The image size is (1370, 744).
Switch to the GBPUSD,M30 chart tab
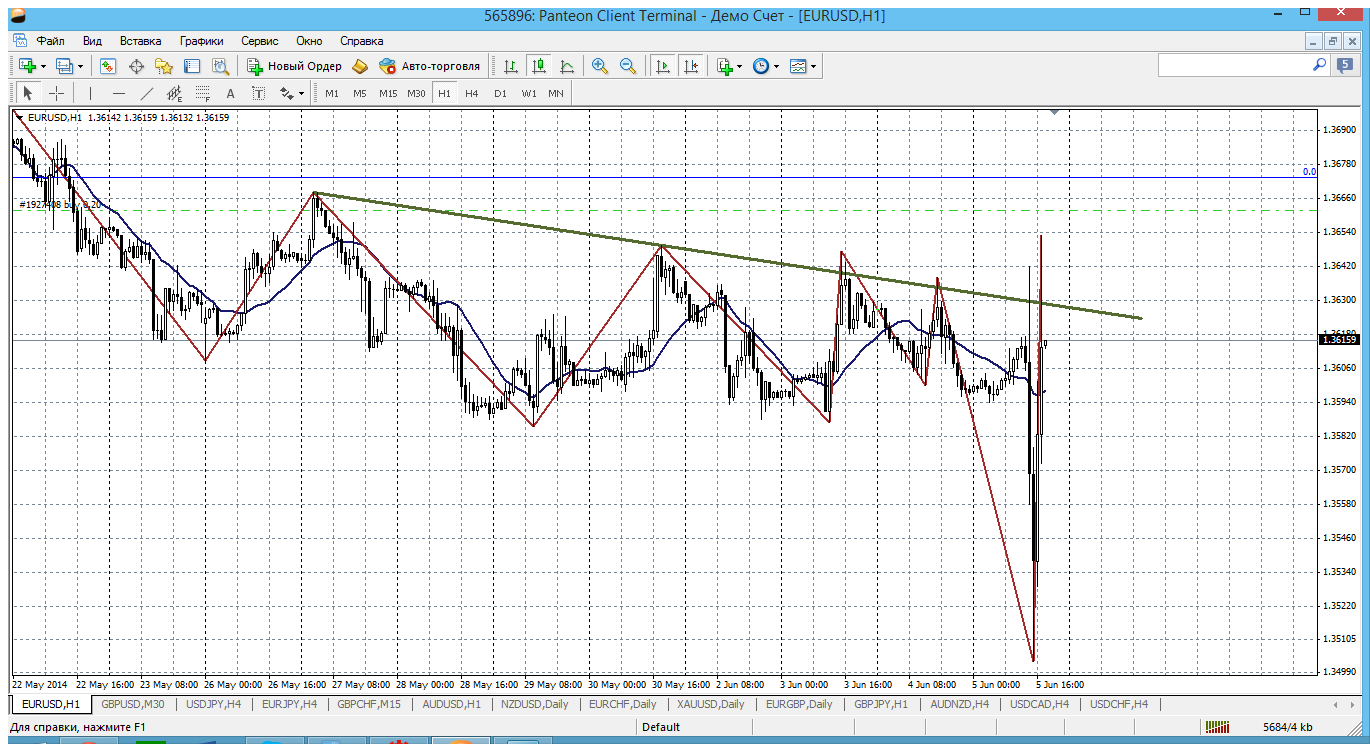pos(132,704)
